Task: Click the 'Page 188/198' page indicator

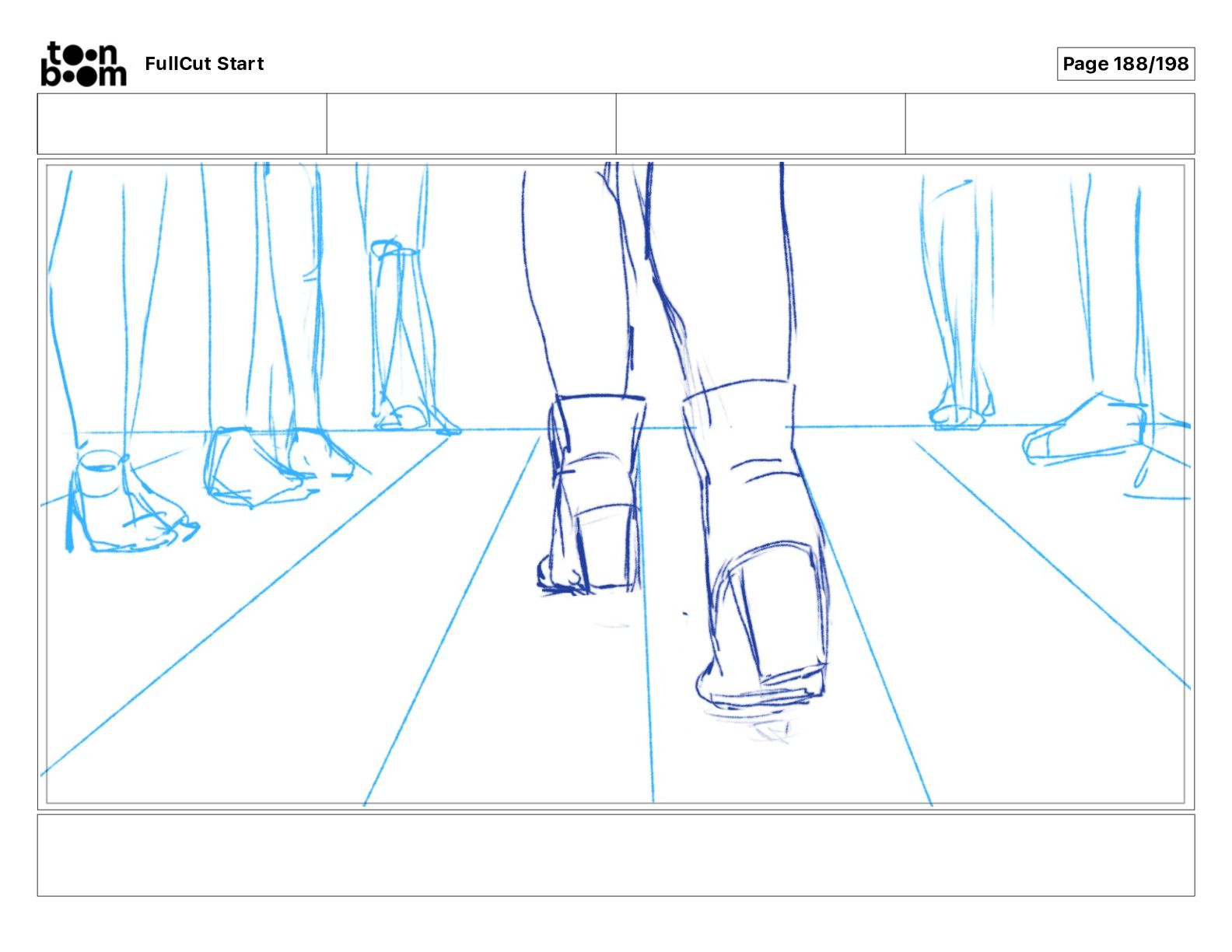Action: point(1125,64)
